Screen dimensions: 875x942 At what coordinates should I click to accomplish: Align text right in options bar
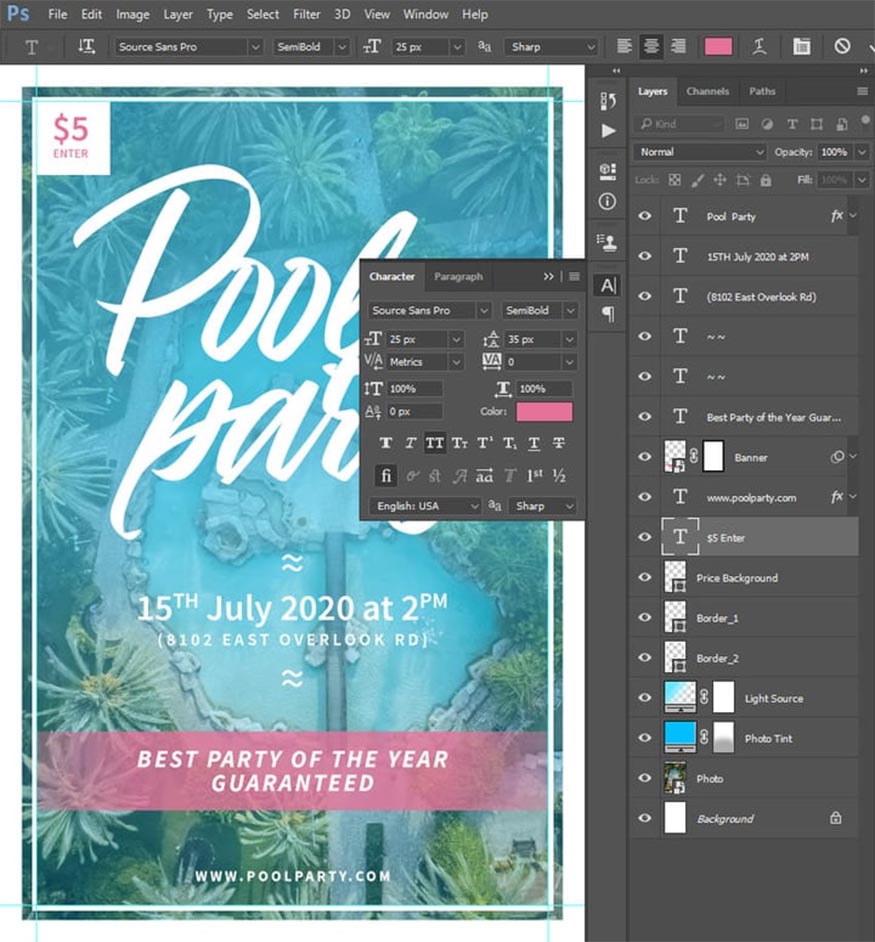click(678, 46)
